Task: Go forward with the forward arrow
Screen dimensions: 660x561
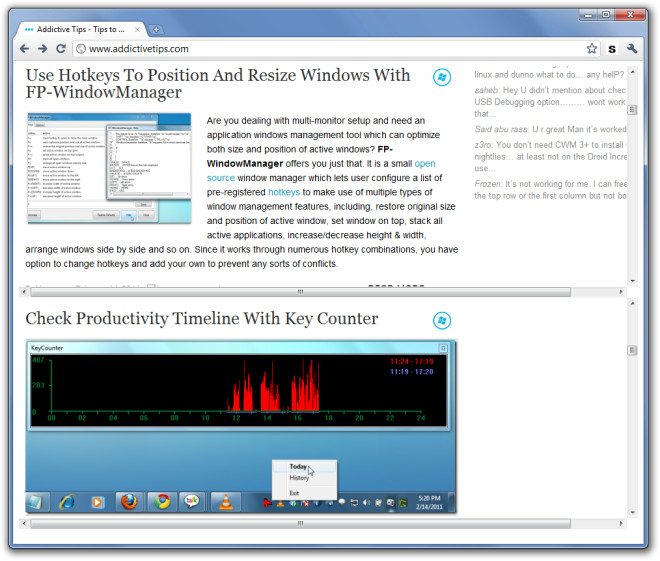Action: coord(43,49)
